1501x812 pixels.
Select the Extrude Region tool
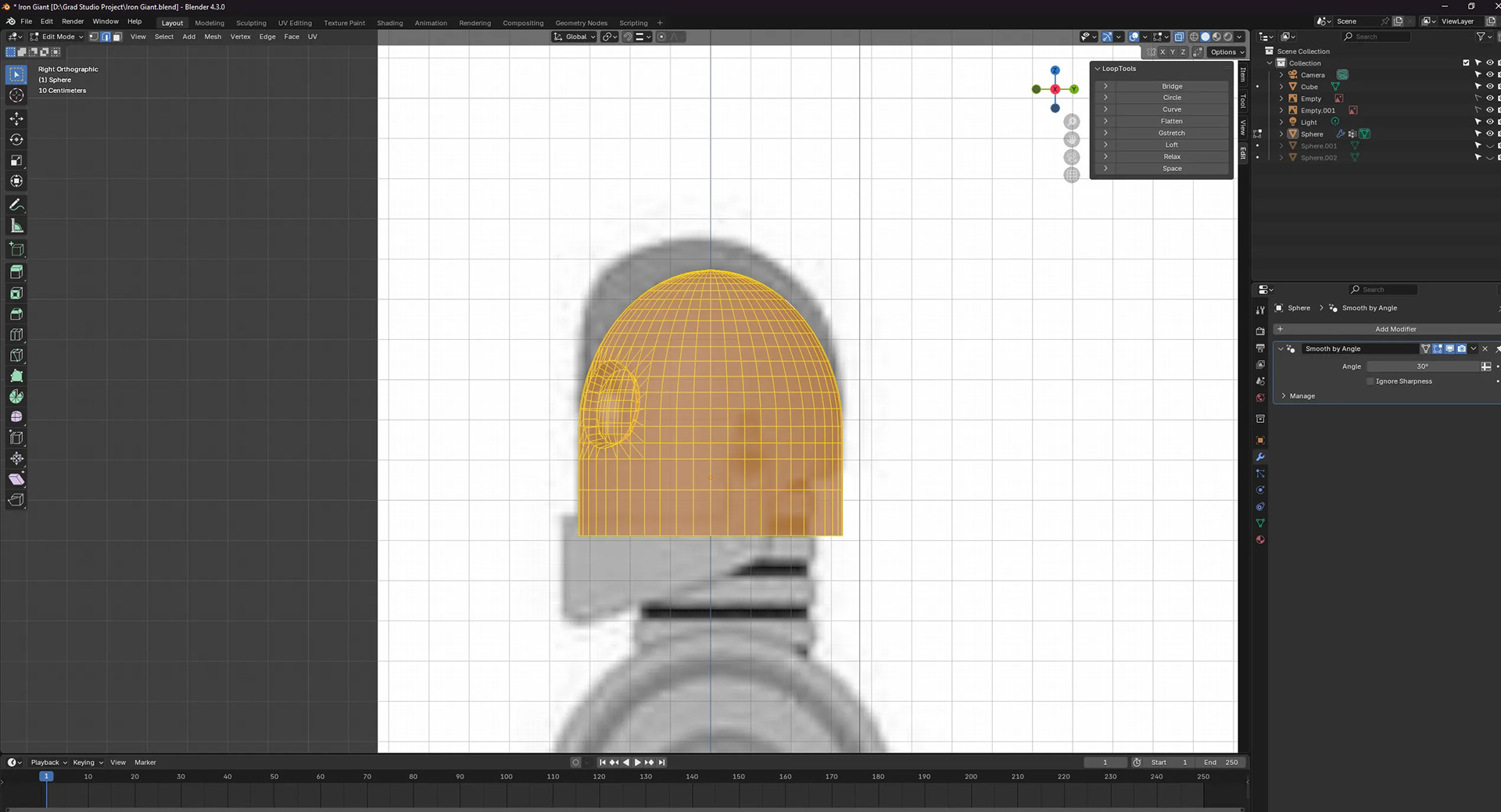click(16, 272)
